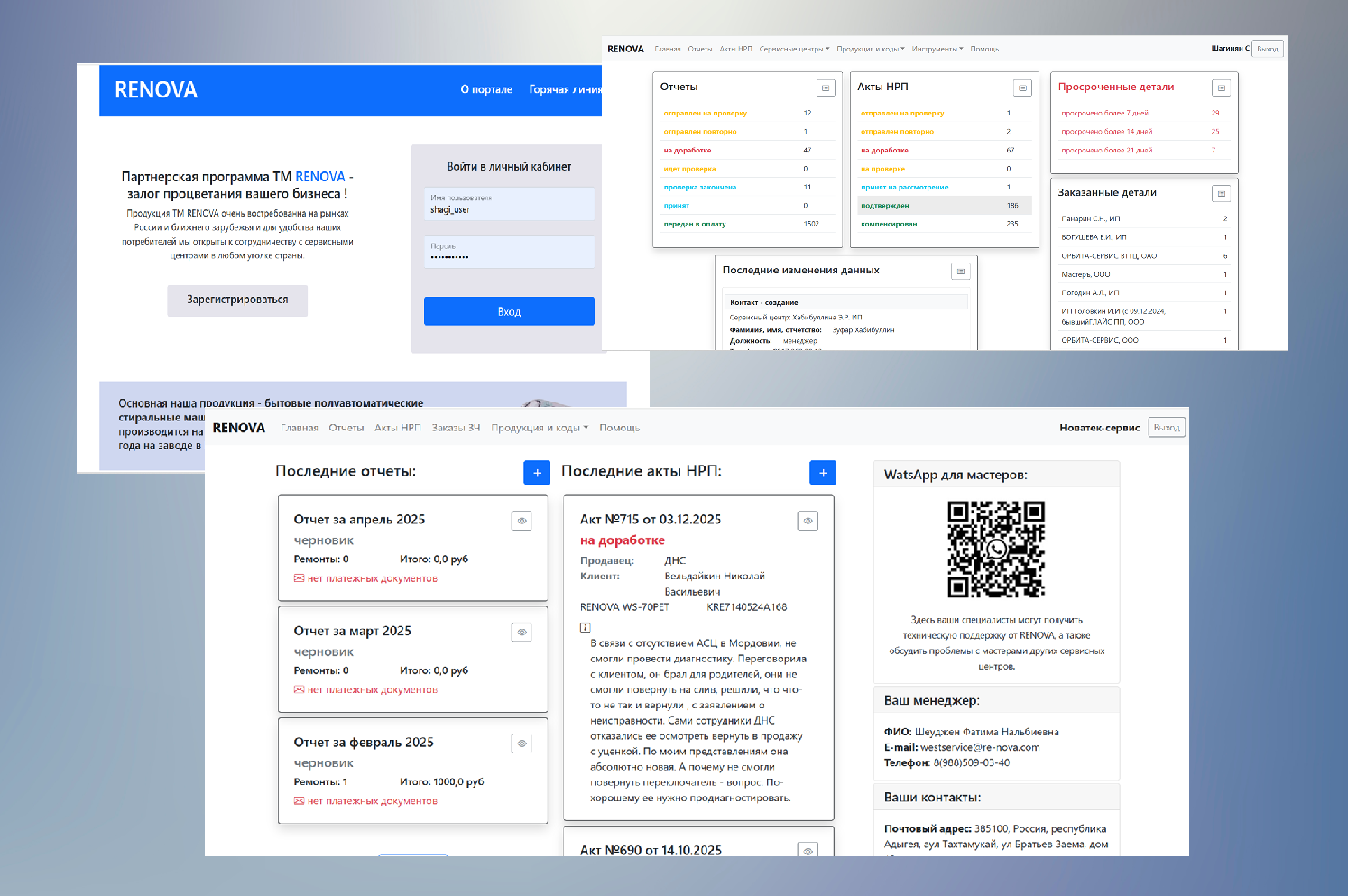The image size is (1348, 896).
Task: Open Отчеты in the Новатек-сервис navbar
Action: coord(346,428)
